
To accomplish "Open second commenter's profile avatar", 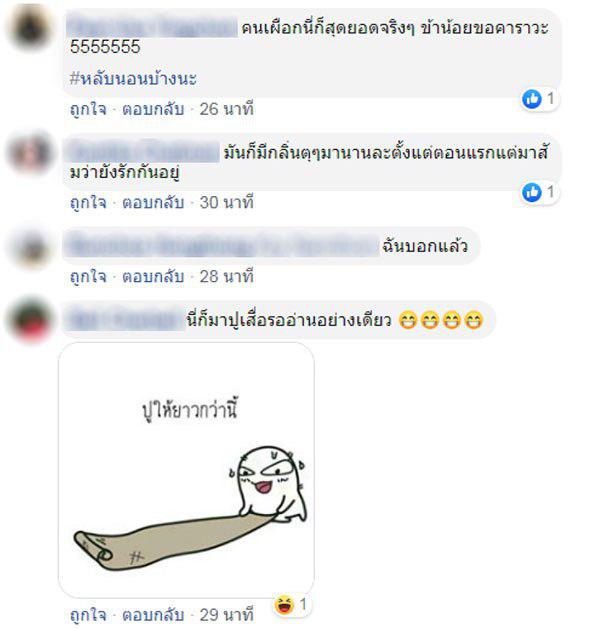I will tap(29, 152).
